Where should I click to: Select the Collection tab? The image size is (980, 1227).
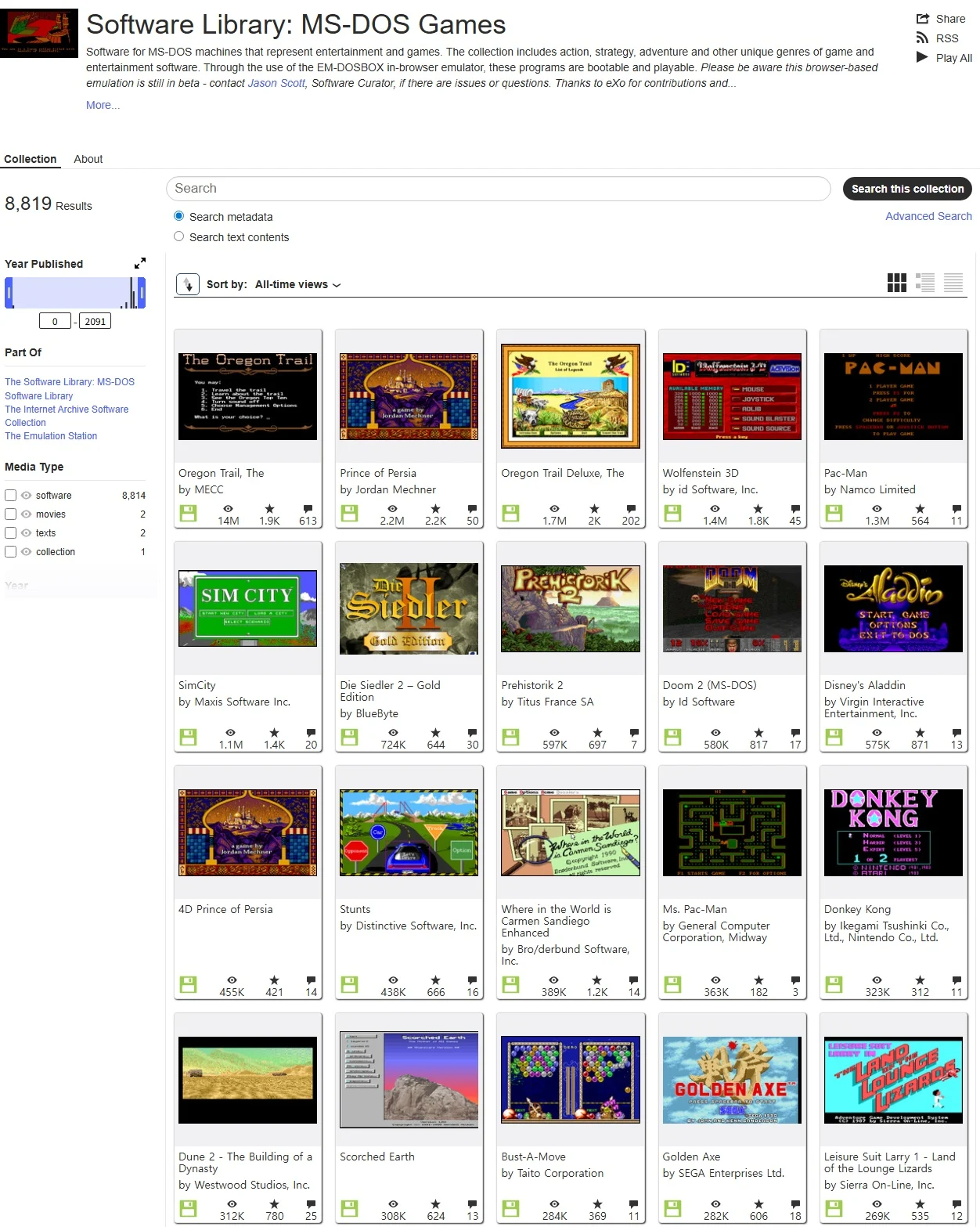point(31,159)
